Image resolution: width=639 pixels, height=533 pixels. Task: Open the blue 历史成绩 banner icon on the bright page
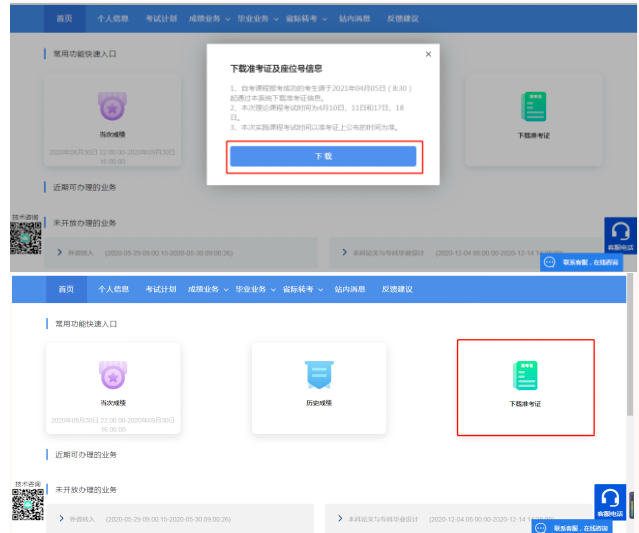click(x=319, y=375)
